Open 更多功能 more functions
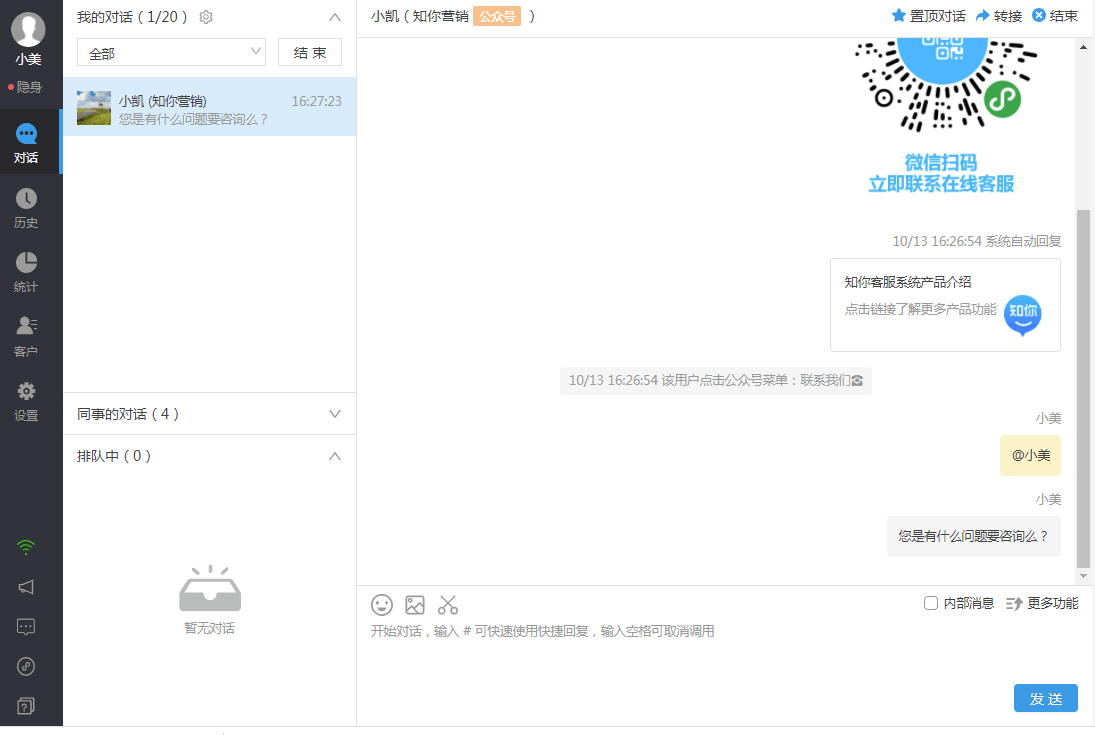 [1042, 603]
